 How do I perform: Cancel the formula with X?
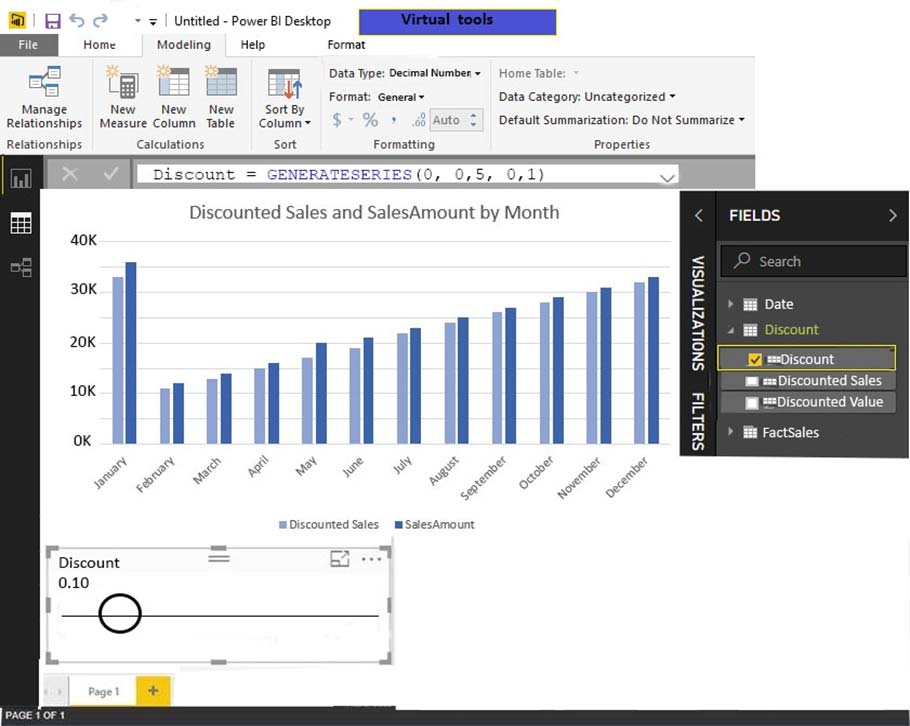(x=70, y=174)
